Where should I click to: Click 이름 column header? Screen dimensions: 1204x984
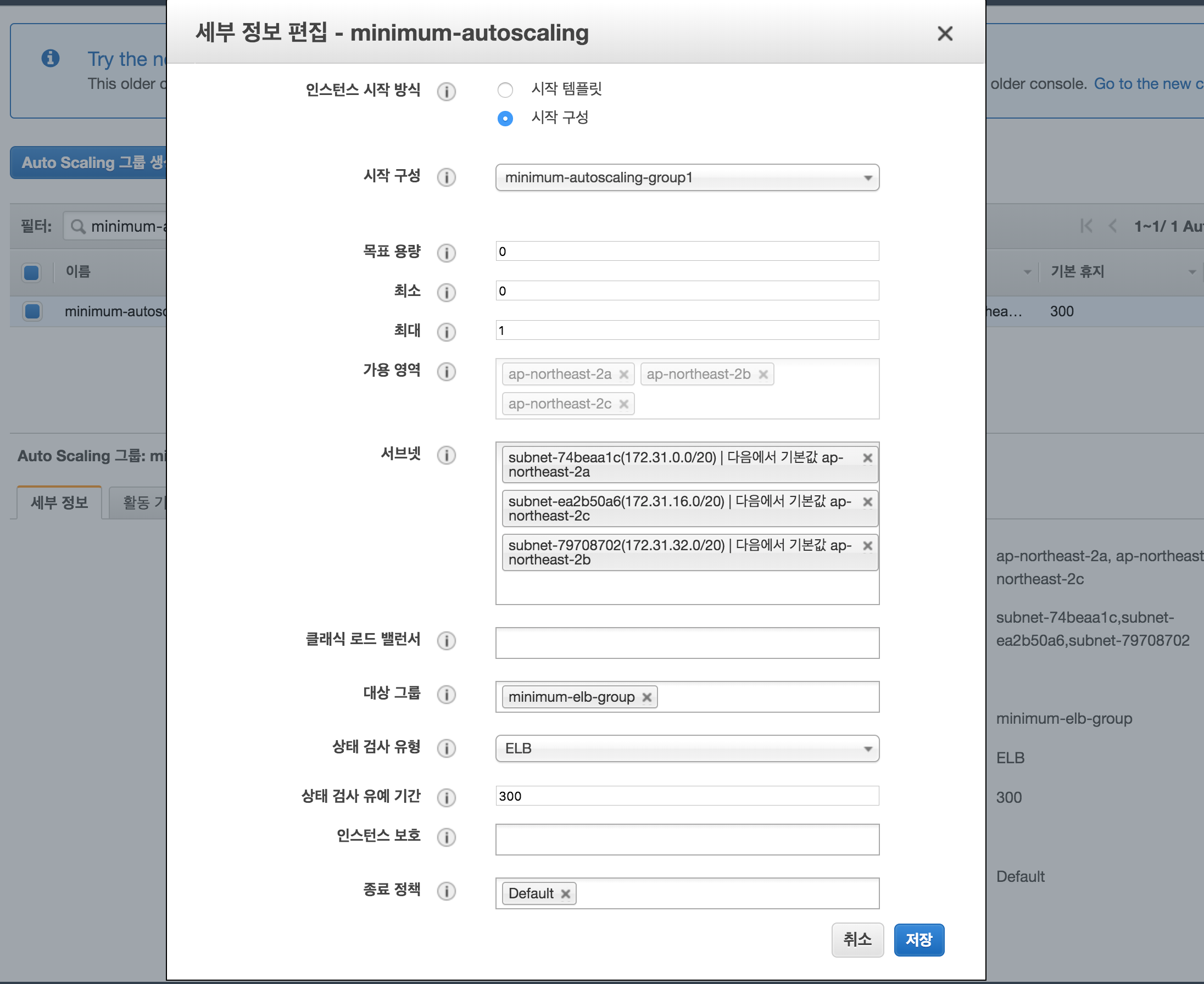[x=78, y=271]
